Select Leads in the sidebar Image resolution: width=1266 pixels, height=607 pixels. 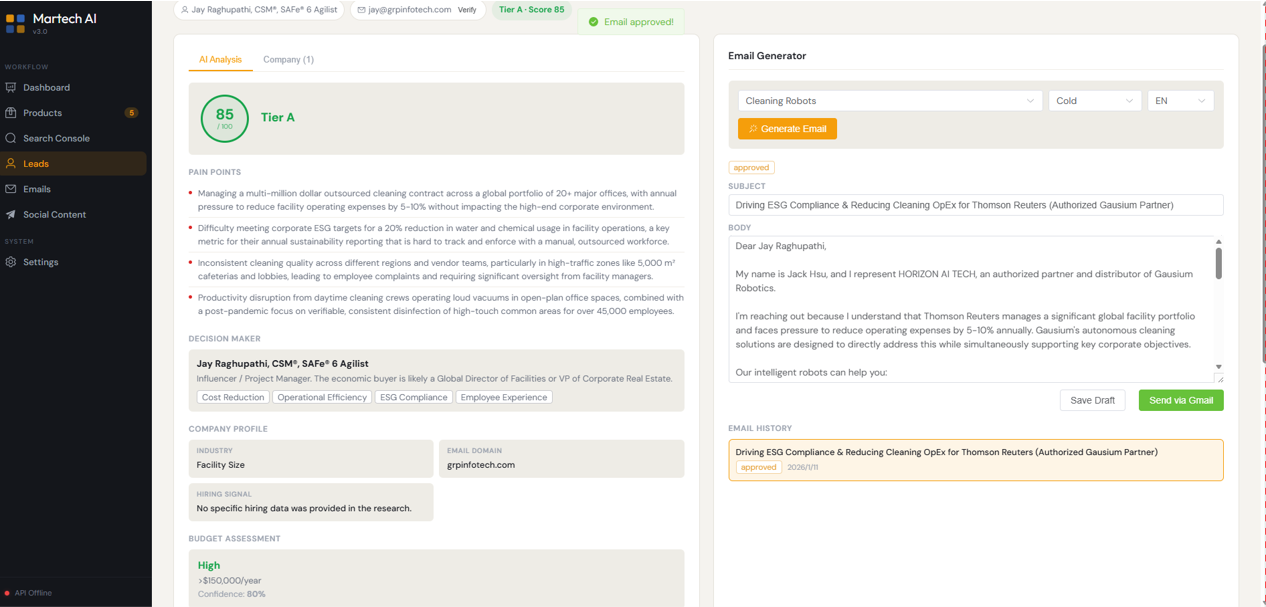point(74,164)
